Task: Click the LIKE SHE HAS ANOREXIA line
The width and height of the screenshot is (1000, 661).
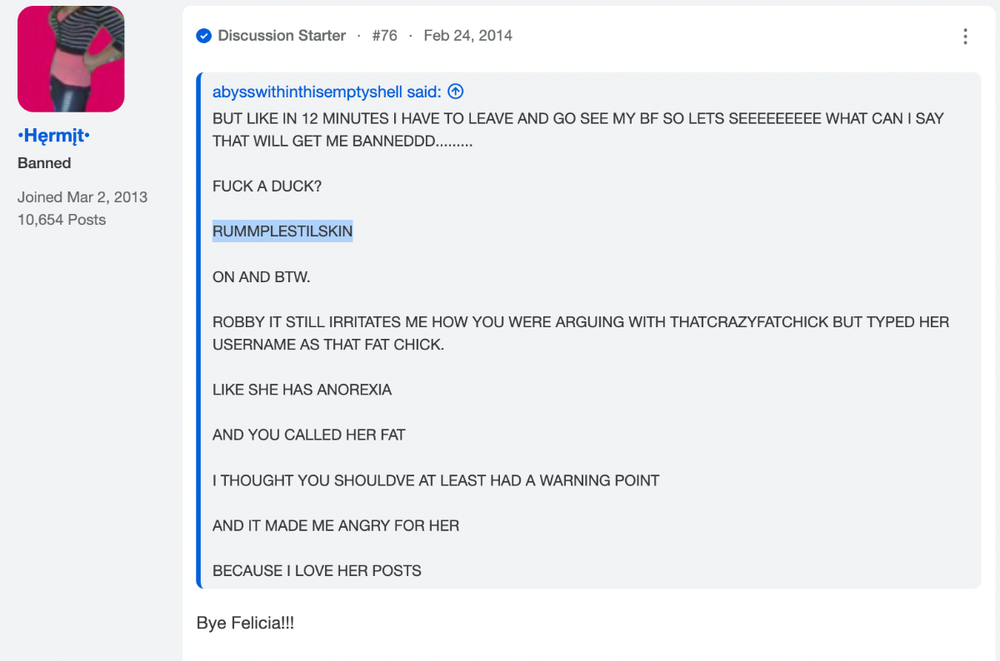Action: tap(302, 390)
